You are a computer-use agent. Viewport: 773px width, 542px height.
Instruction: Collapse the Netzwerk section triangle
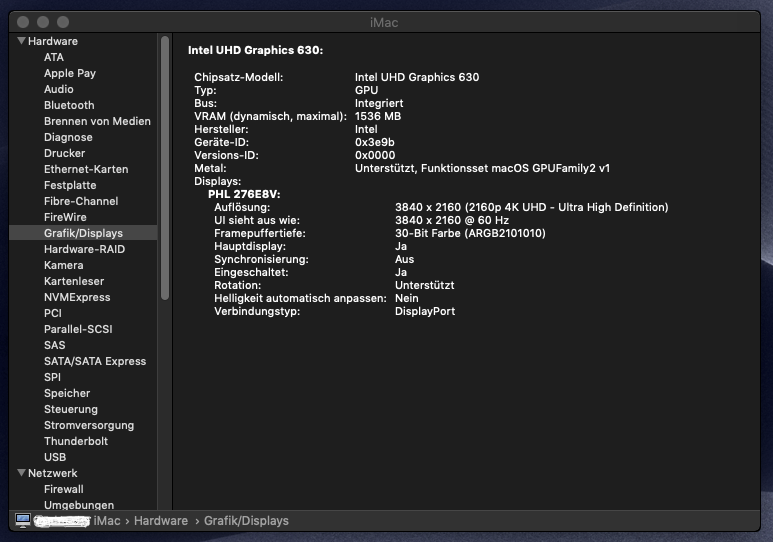[21, 473]
